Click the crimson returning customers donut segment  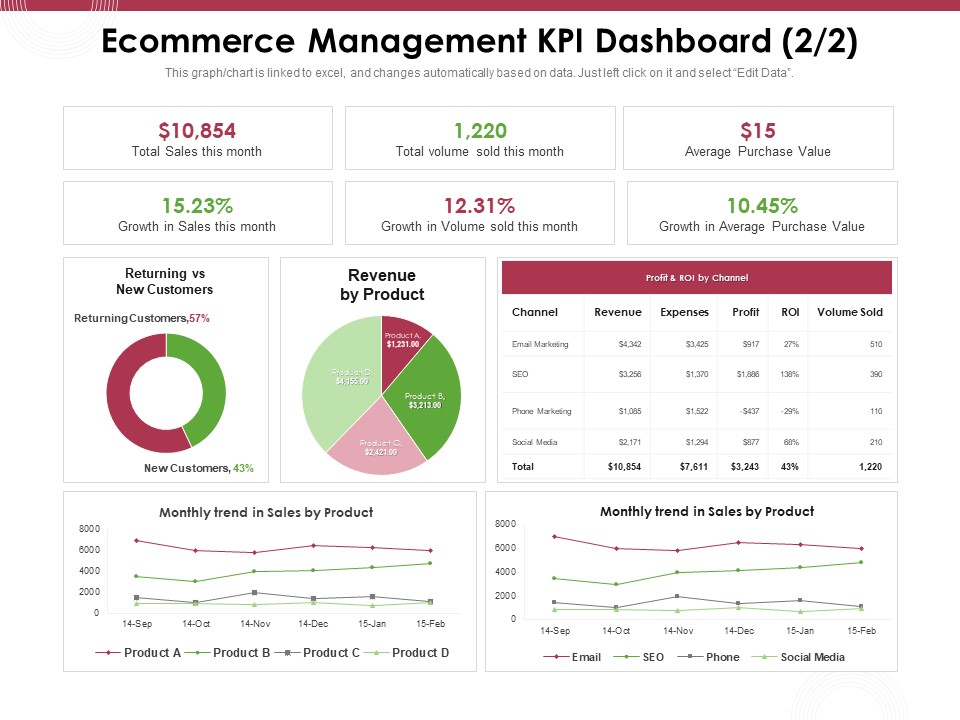(x=118, y=398)
